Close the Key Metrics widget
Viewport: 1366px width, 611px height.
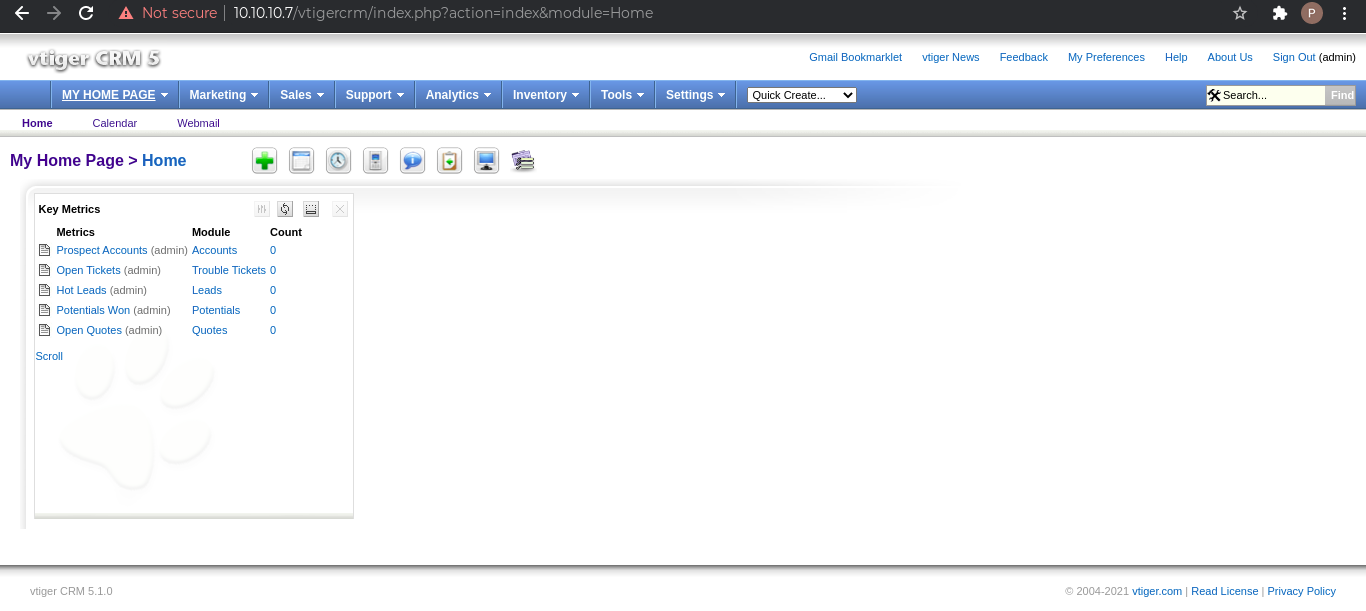coord(340,209)
